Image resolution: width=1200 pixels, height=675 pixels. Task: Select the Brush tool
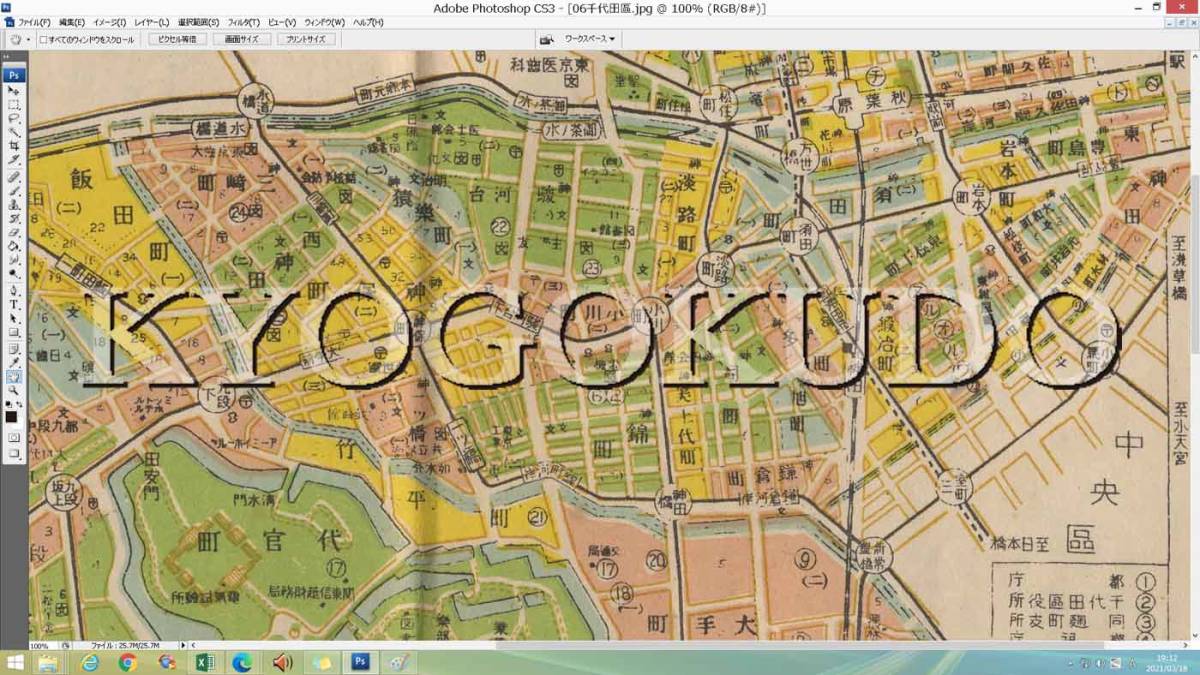pyautogui.click(x=14, y=190)
